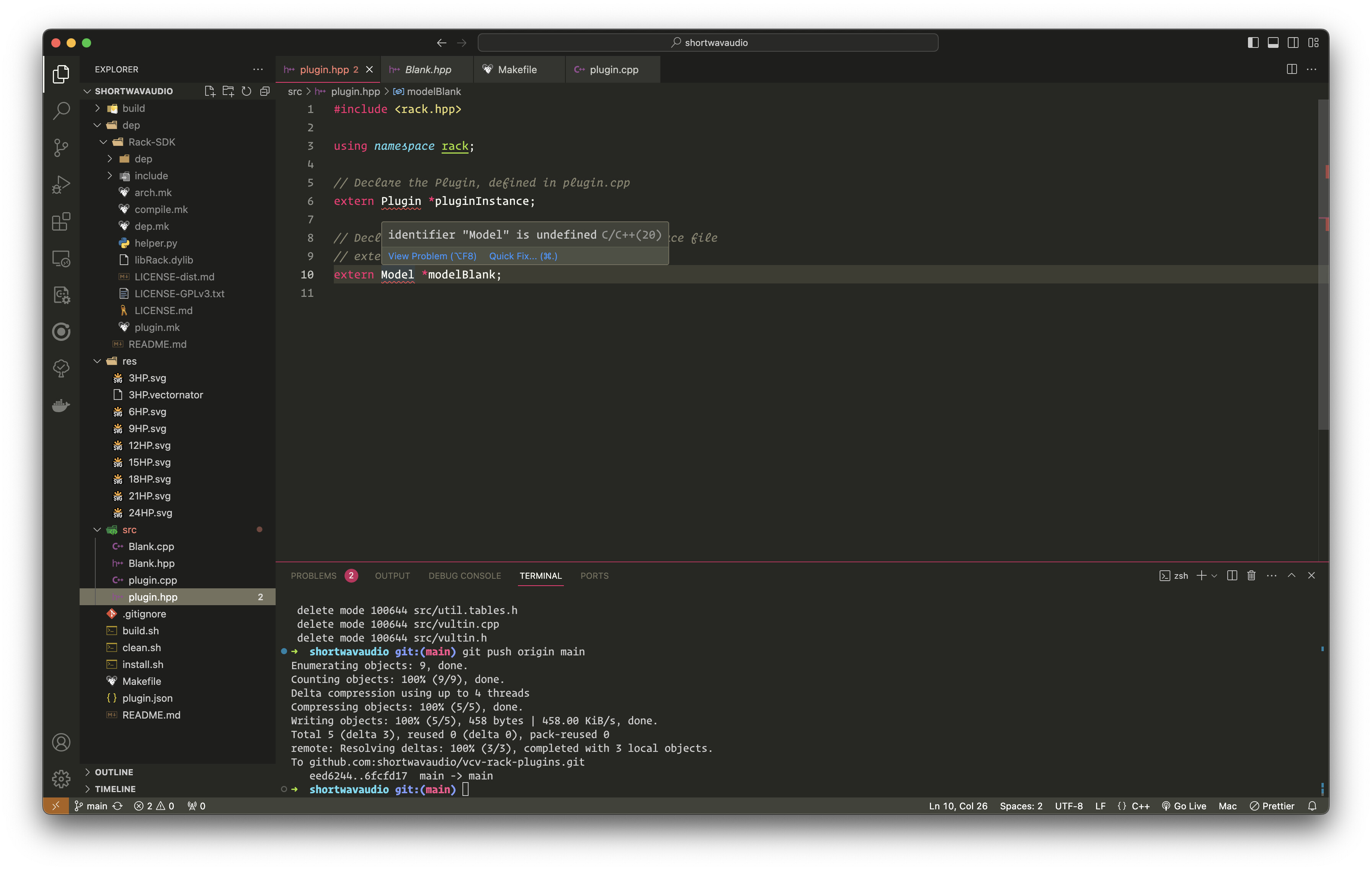This screenshot has width=1372, height=871.
Task: Open the PROBLEMS panel tab
Action: click(314, 576)
